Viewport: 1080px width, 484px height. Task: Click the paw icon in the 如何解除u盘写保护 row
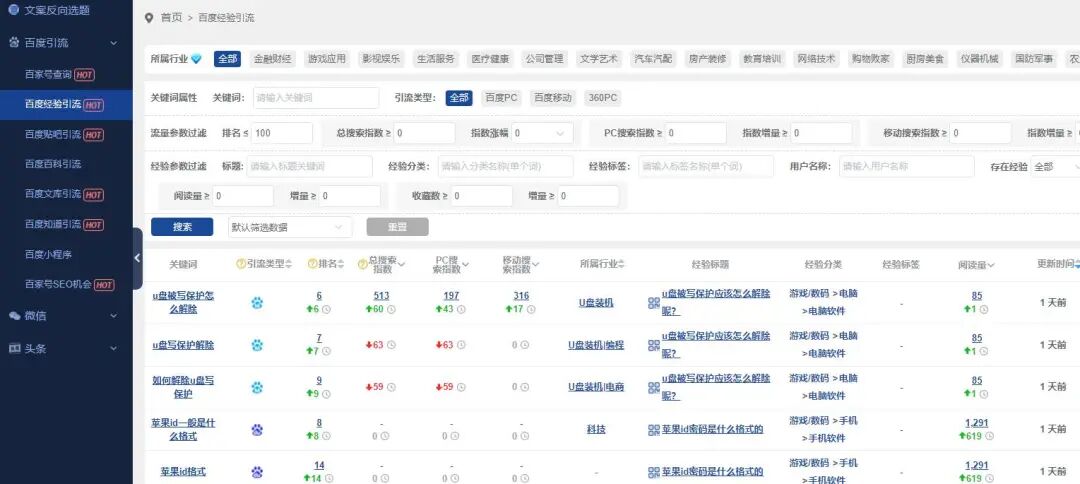[x=257, y=387]
